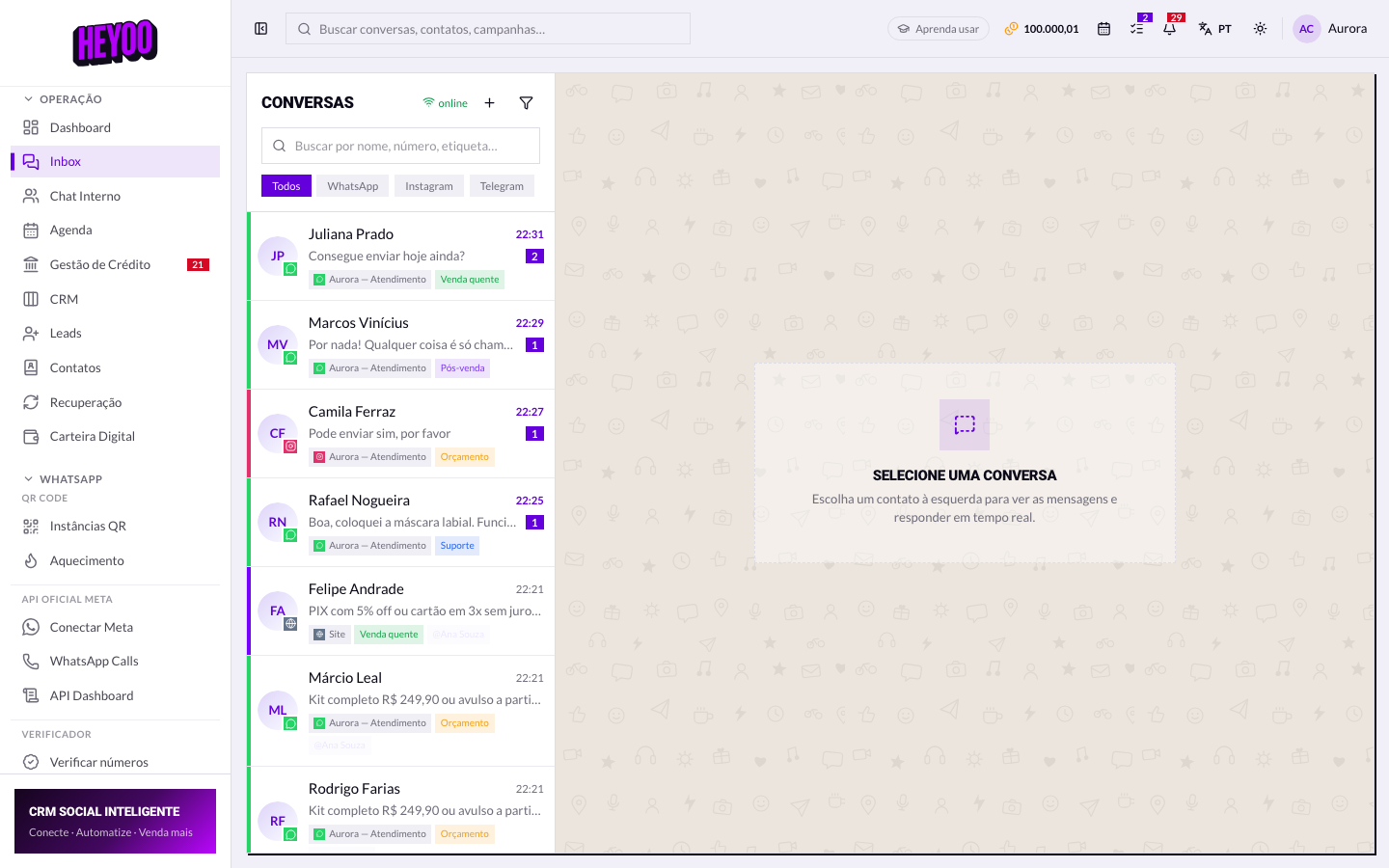1389x868 pixels.
Task: Select the Todos channel tab
Action: coord(286,186)
